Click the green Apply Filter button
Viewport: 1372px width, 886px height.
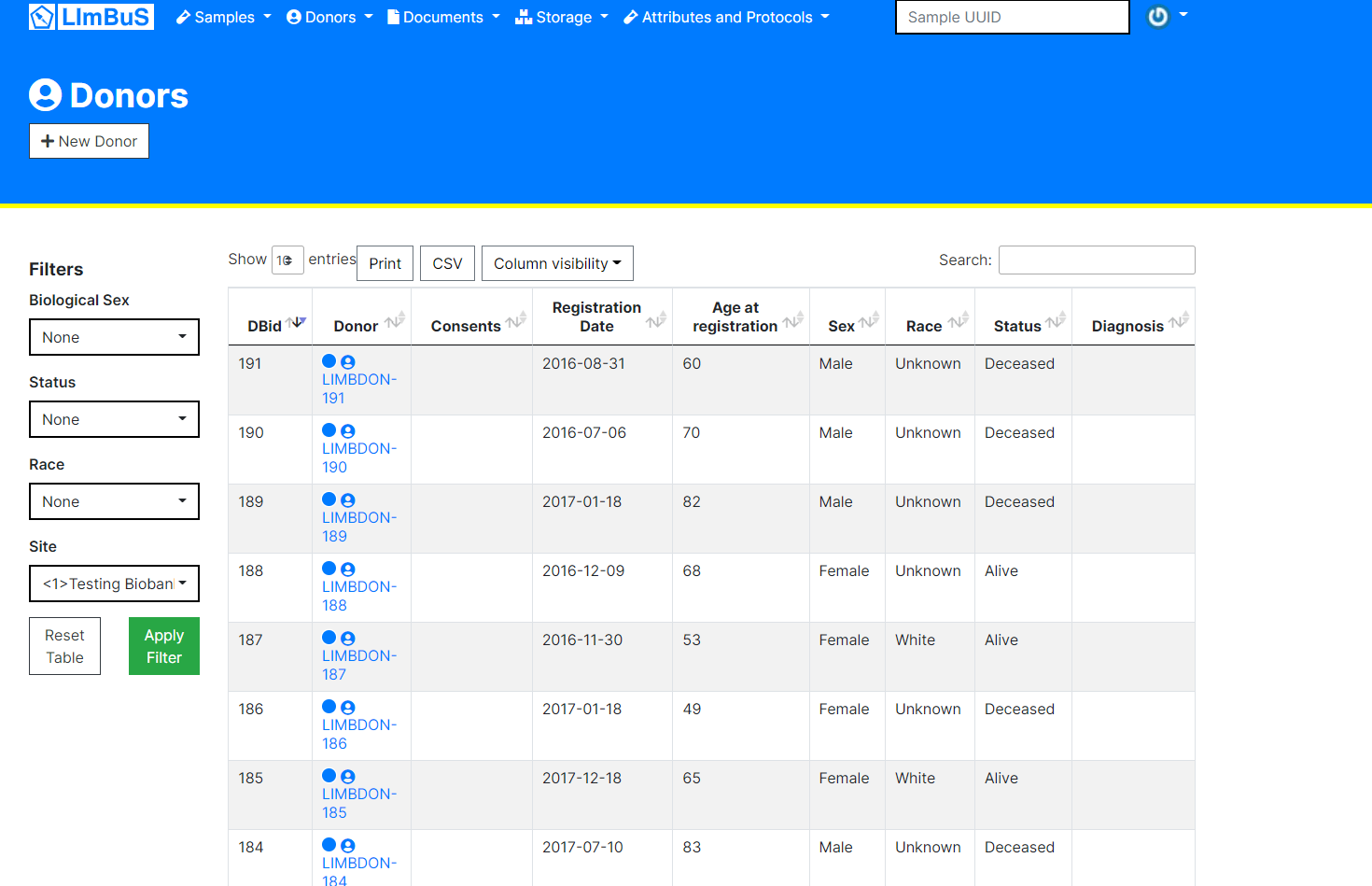163,645
